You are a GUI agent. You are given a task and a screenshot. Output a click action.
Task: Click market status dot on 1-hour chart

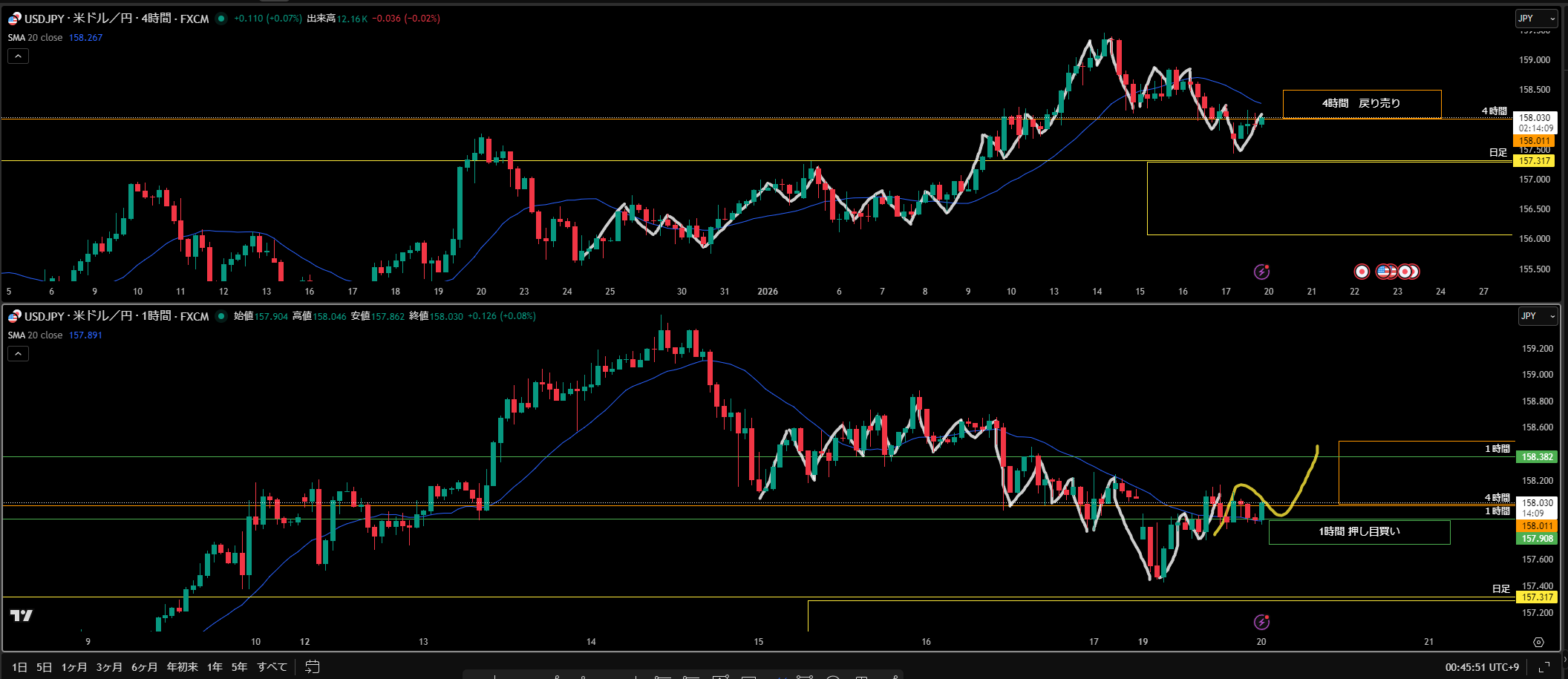[221, 316]
